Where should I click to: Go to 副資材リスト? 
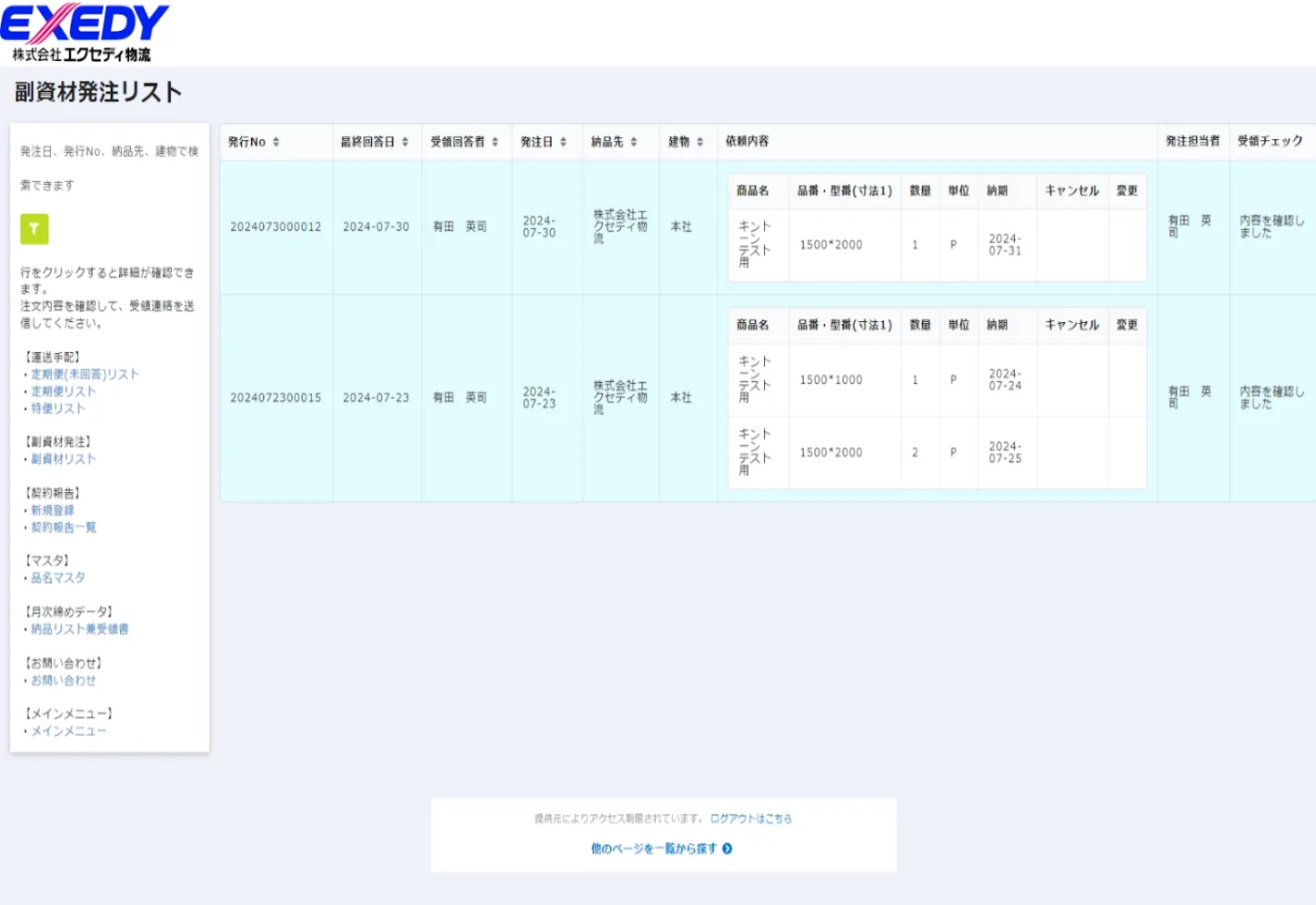click(x=63, y=459)
